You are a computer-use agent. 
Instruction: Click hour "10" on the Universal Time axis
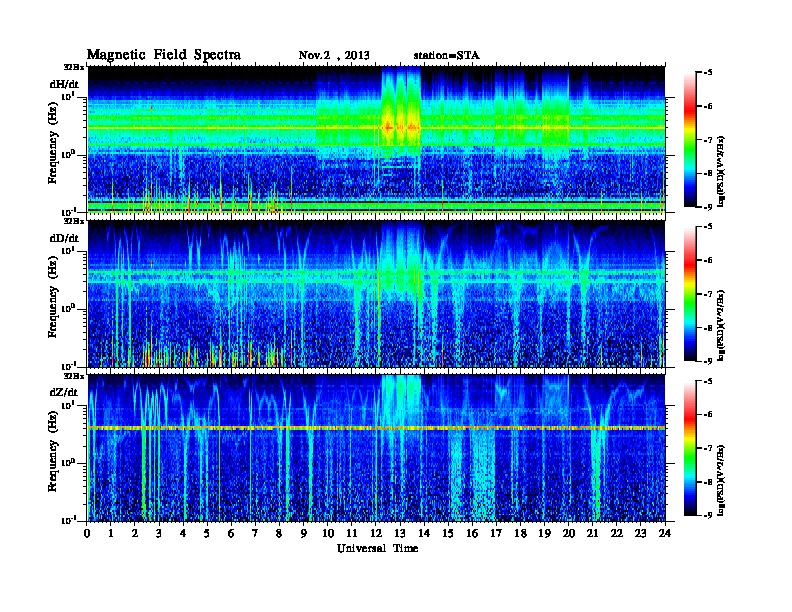click(x=328, y=533)
